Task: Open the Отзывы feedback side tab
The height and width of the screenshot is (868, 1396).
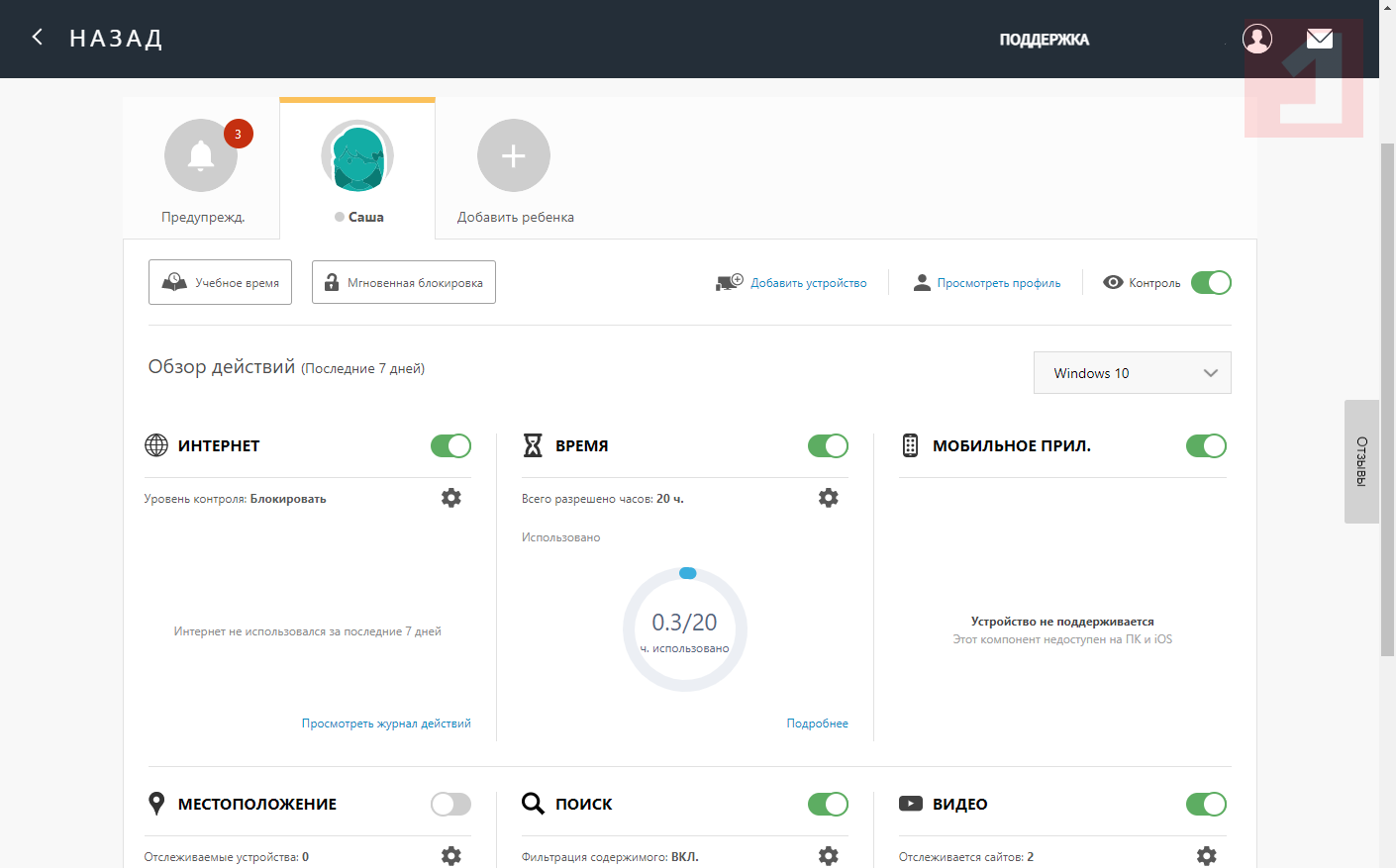Action: tap(1361, 461)
